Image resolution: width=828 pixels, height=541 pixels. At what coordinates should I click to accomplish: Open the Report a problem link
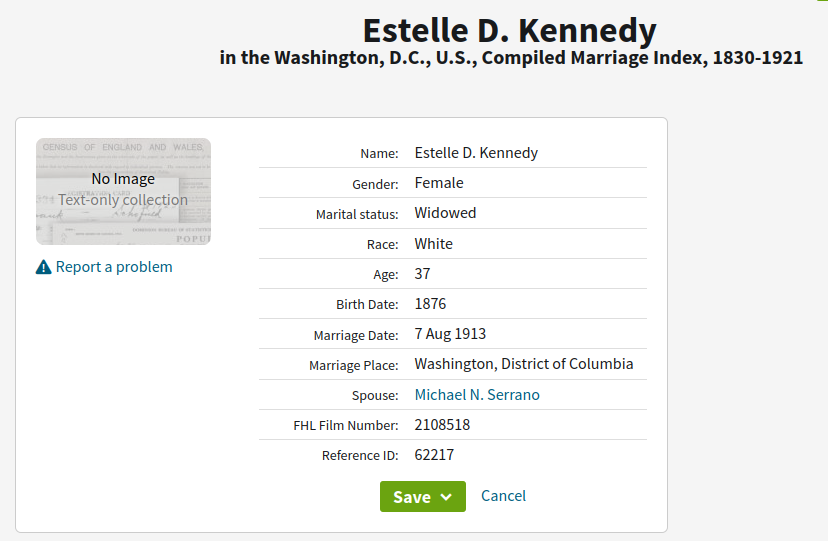(x=114, y=267)
